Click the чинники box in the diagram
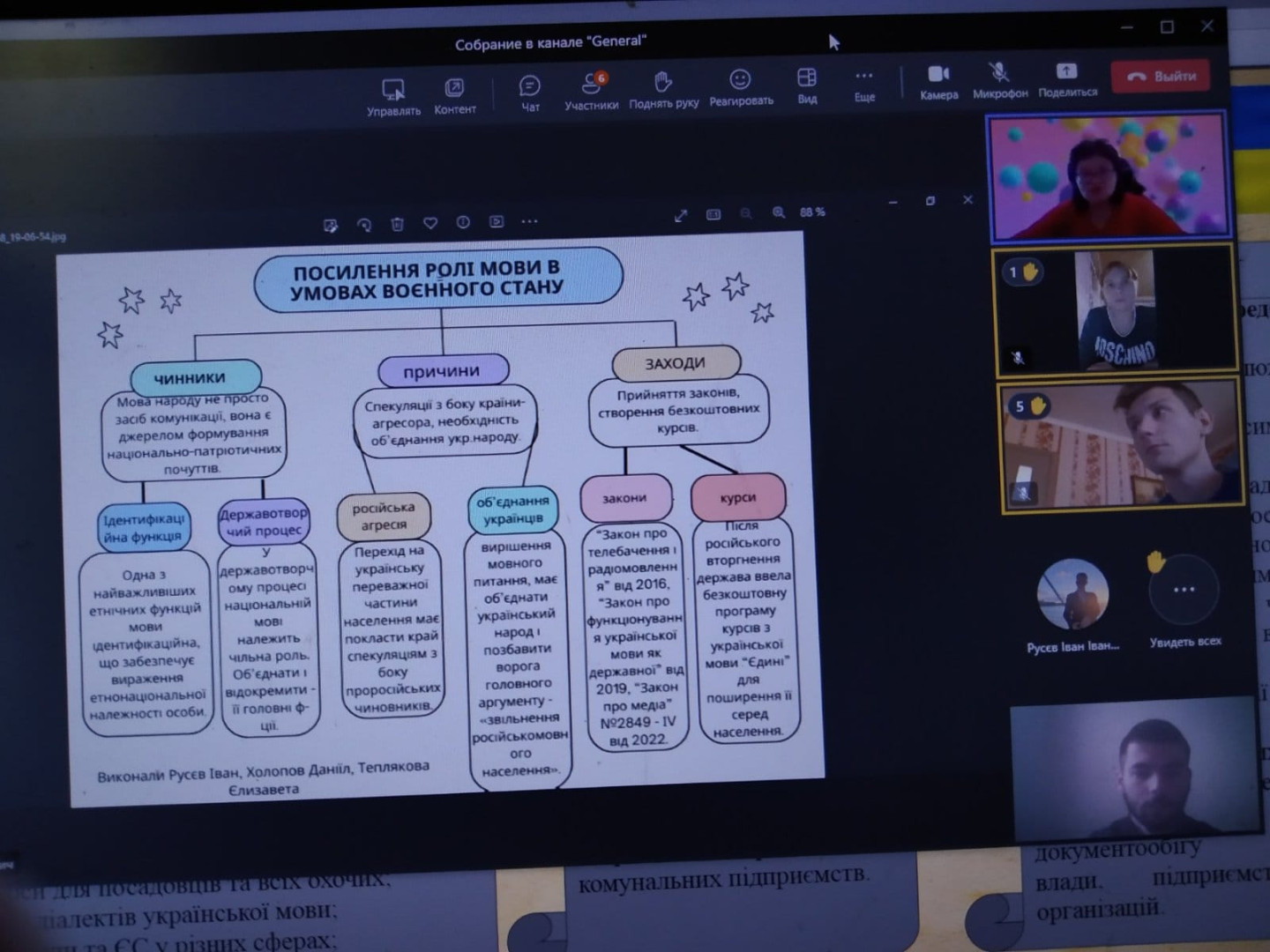This screenshot has width=1270, height=952. click(195, 378)
